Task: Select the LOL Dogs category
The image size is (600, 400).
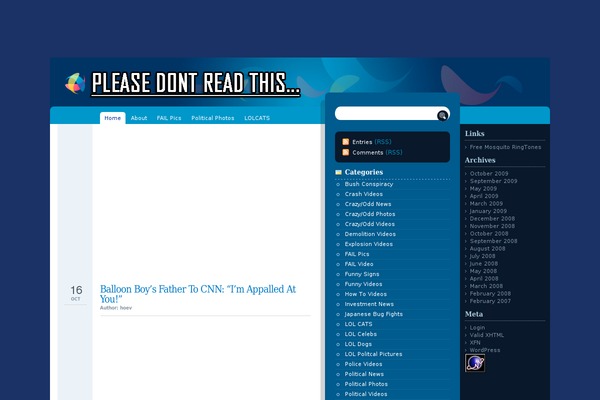Action: (x=358, y=344)
